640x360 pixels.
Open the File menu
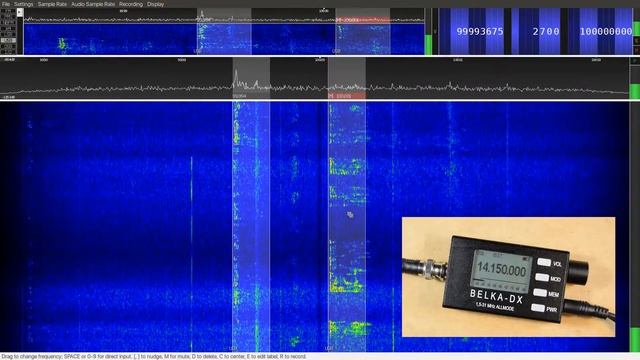coord(6,4)
